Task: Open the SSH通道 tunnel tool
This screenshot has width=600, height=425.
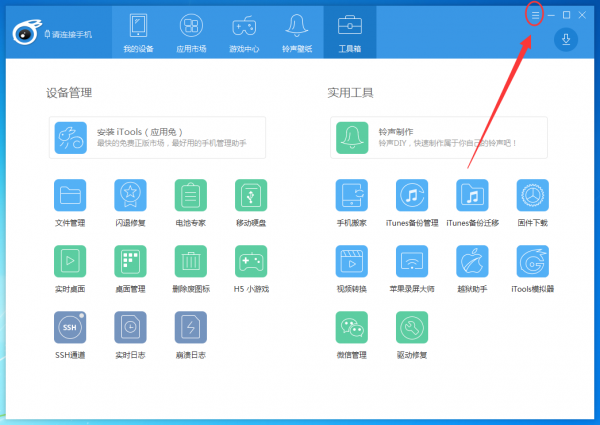Action: click(70, 327)
